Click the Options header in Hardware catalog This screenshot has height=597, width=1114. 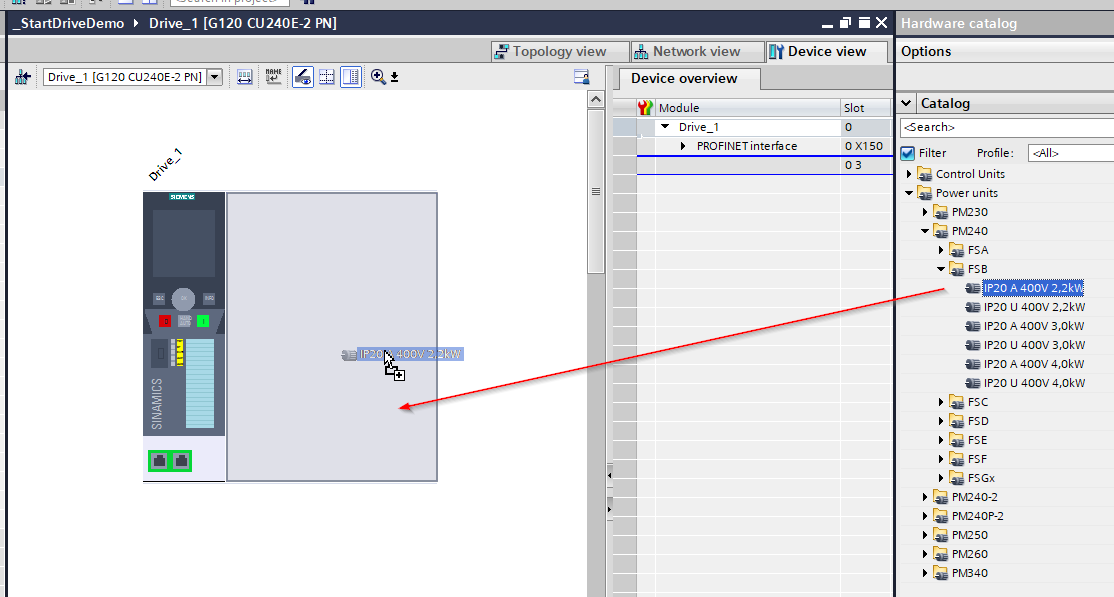pyautogui.click(x=926, y=51)
